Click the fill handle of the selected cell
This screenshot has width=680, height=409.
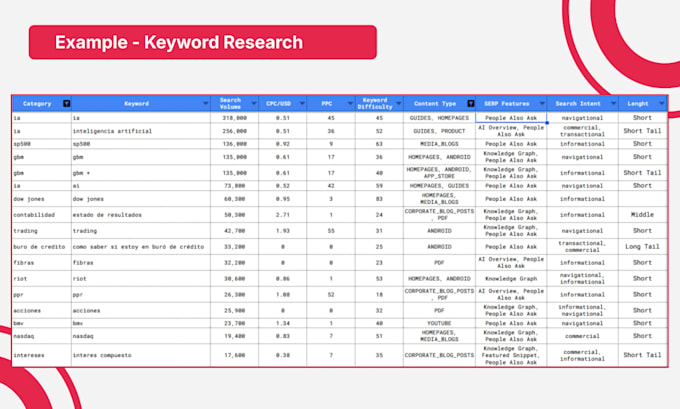[x=547, y=123]
